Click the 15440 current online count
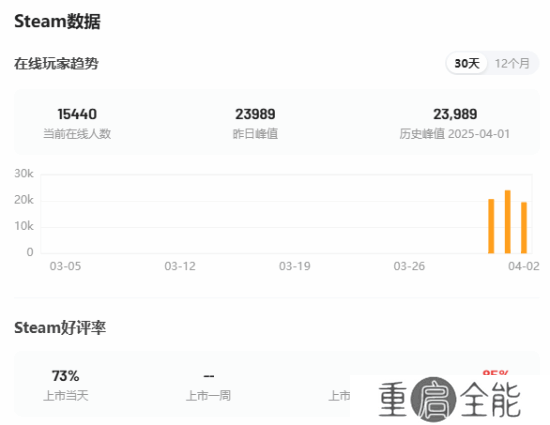The image size is (550, 425). point(77,114)
